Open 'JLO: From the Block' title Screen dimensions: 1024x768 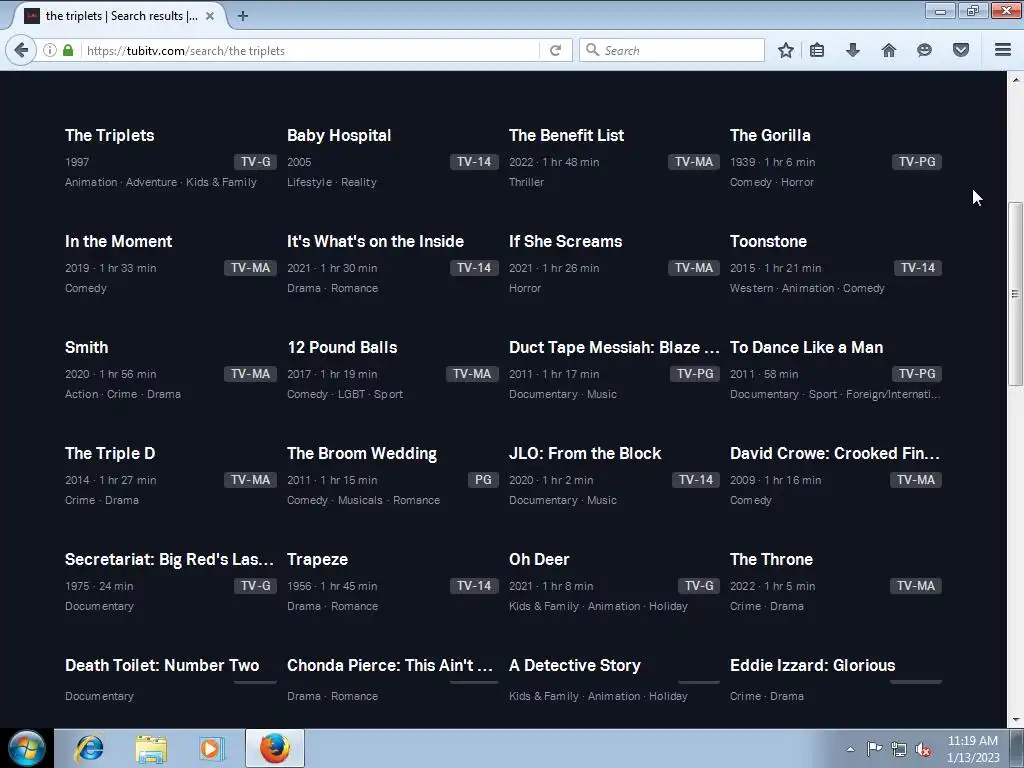(x=585, y=453)
